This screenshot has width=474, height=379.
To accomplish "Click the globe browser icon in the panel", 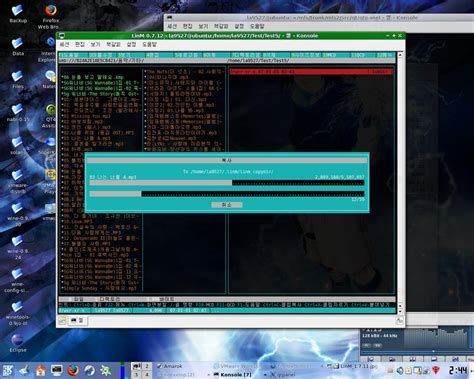I will [89, 370].
